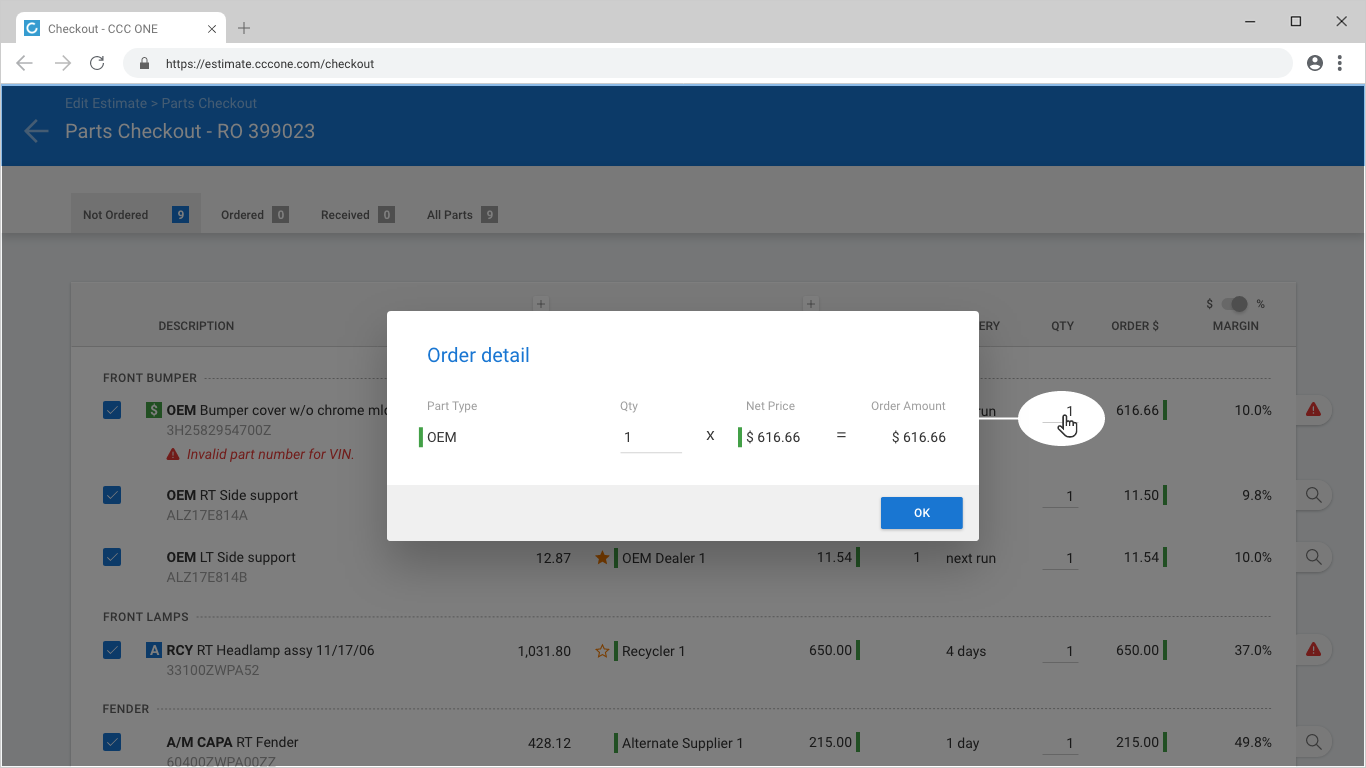Click the green dollar icon by Bumper cover

coord(153,410)
